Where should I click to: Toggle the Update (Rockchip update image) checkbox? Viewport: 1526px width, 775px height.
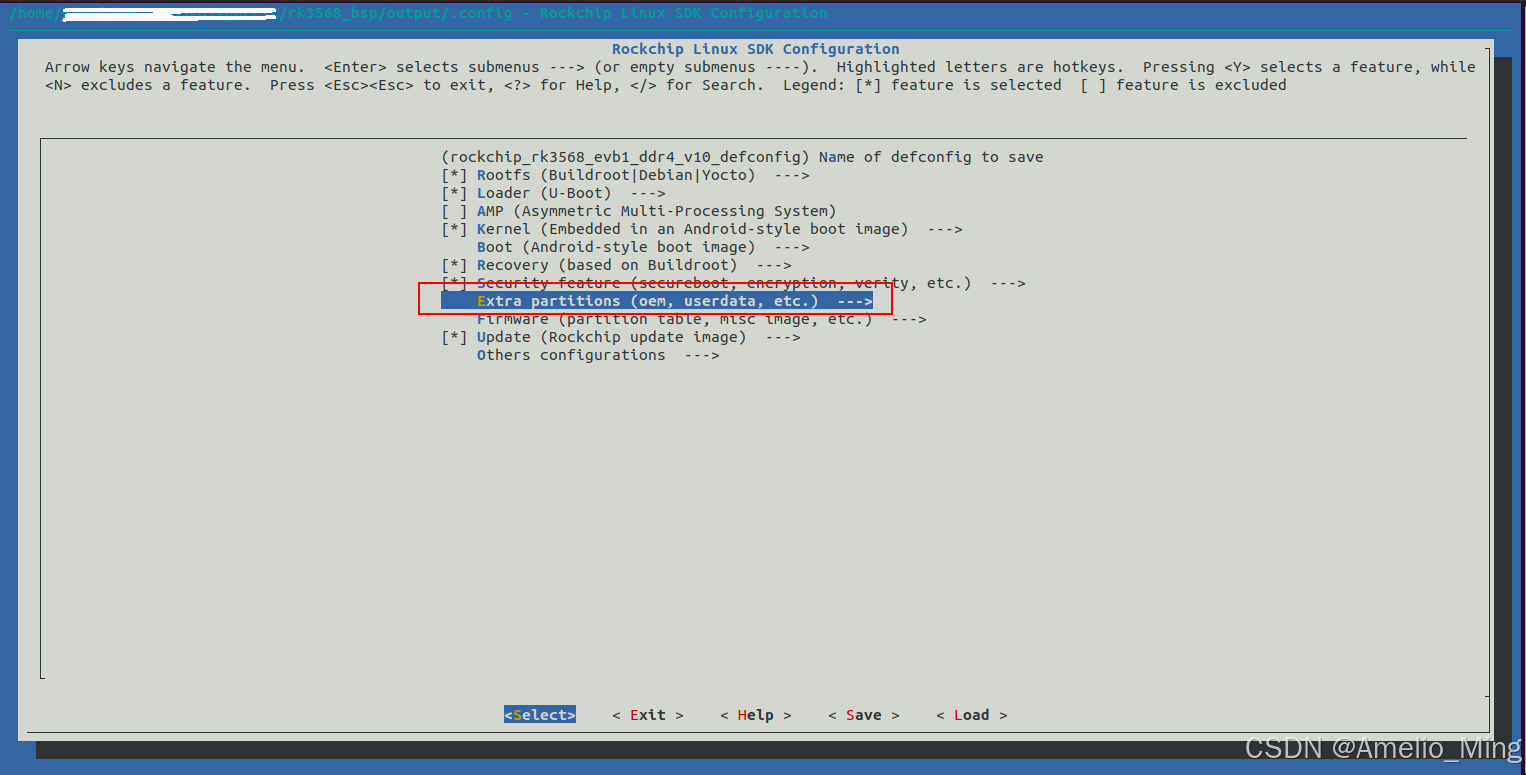(x=455, y=337)
